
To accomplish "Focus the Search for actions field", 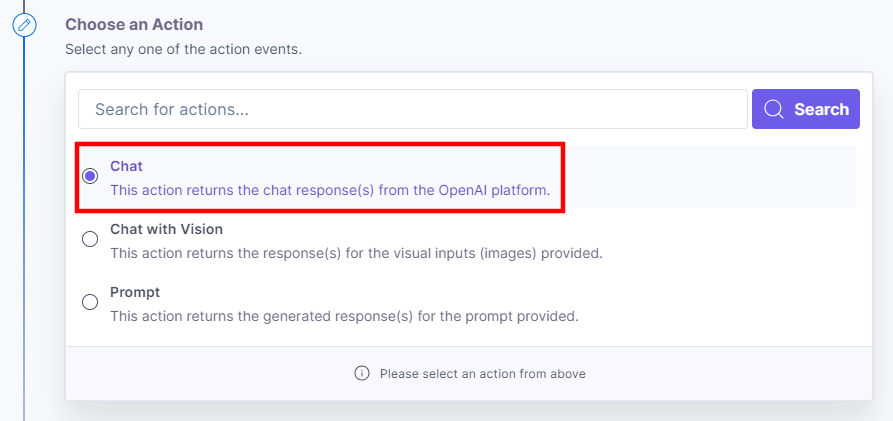I will [412, 109].
